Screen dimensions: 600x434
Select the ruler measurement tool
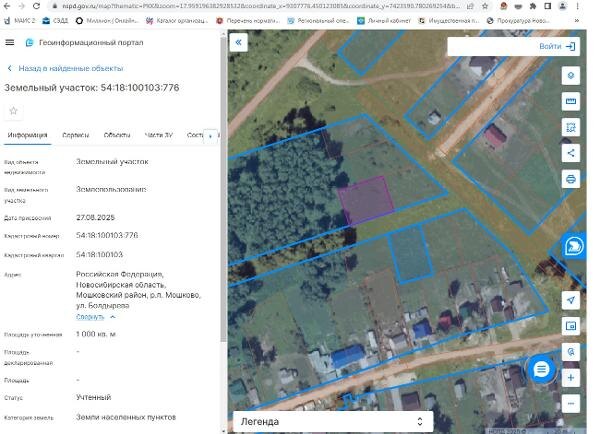(571, 101)
